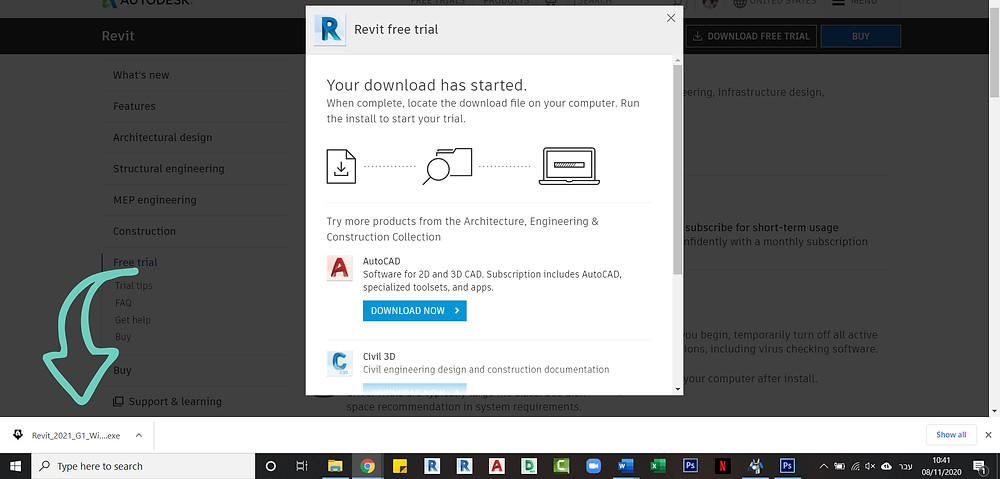Screen dimensions: 1000x479
Task: Select Free trial in the sidebar
Action: [x=135, y=262]
